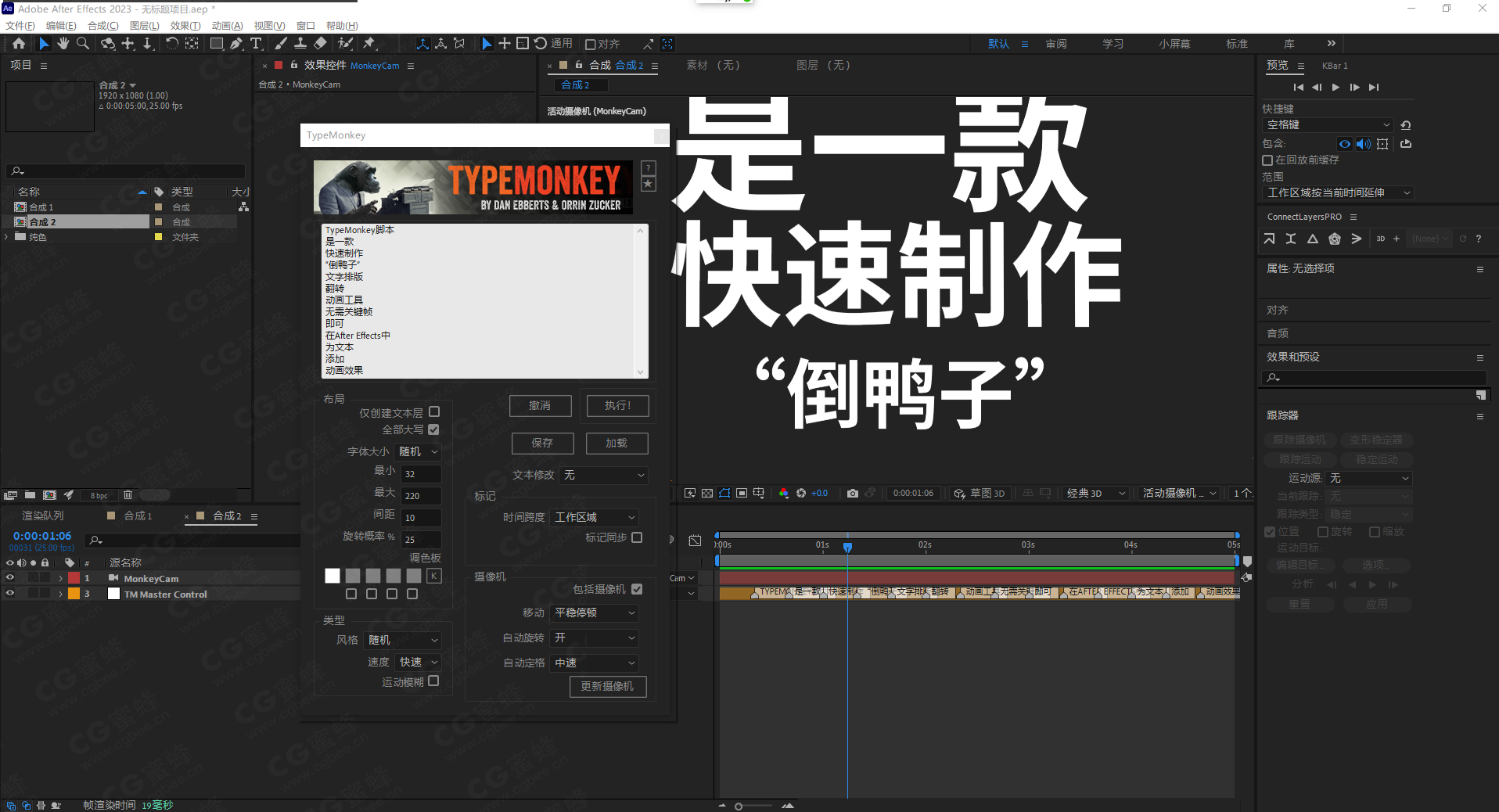Delete selected project item with trash icon
The height and width of the screenshot is (812, 1499).
pos(128,495)
